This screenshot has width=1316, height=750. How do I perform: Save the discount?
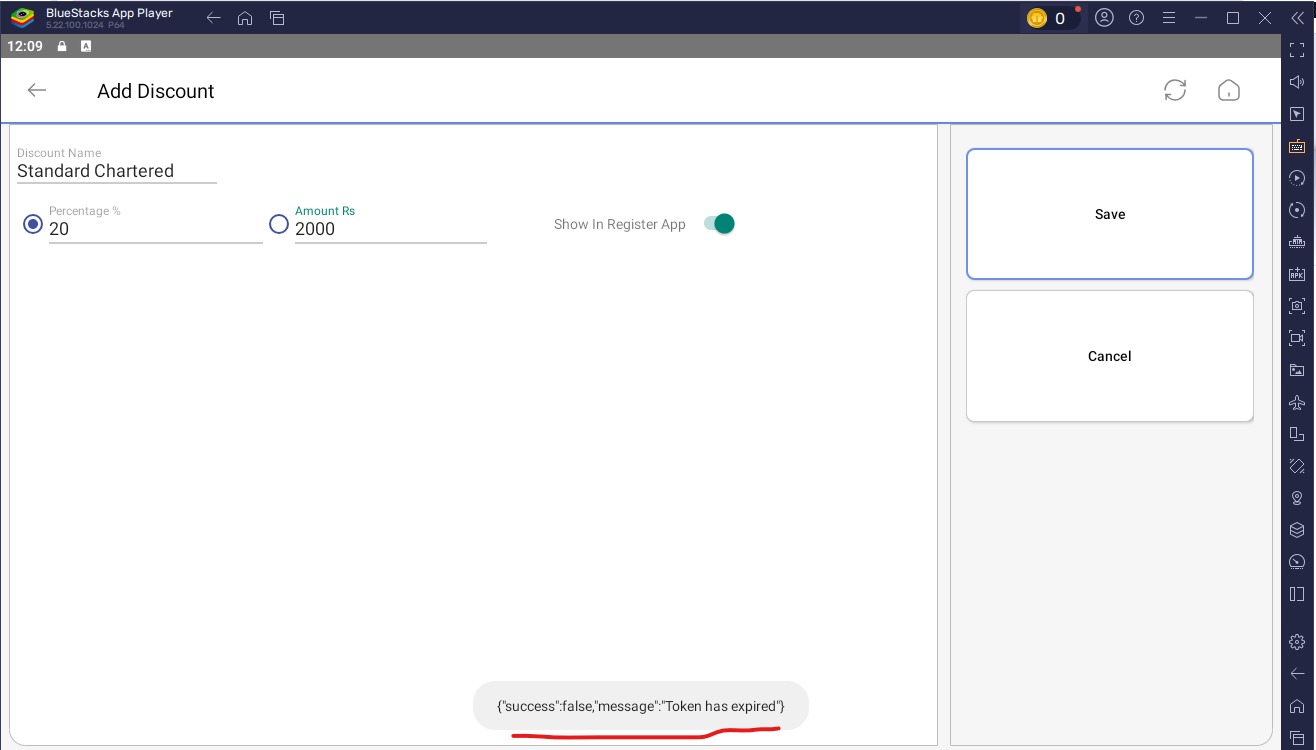(1110, 214)
